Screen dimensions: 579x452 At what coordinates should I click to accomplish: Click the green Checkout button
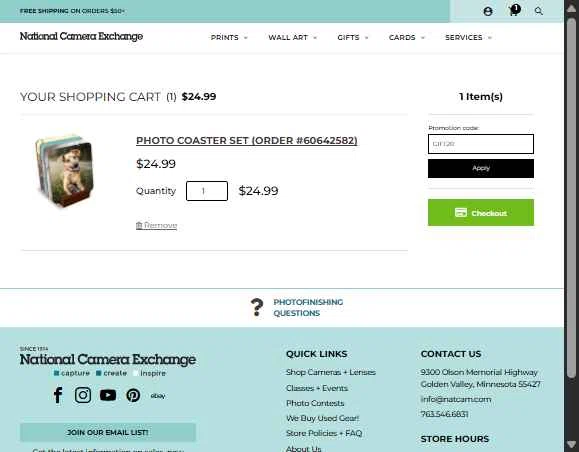point(481,213)
